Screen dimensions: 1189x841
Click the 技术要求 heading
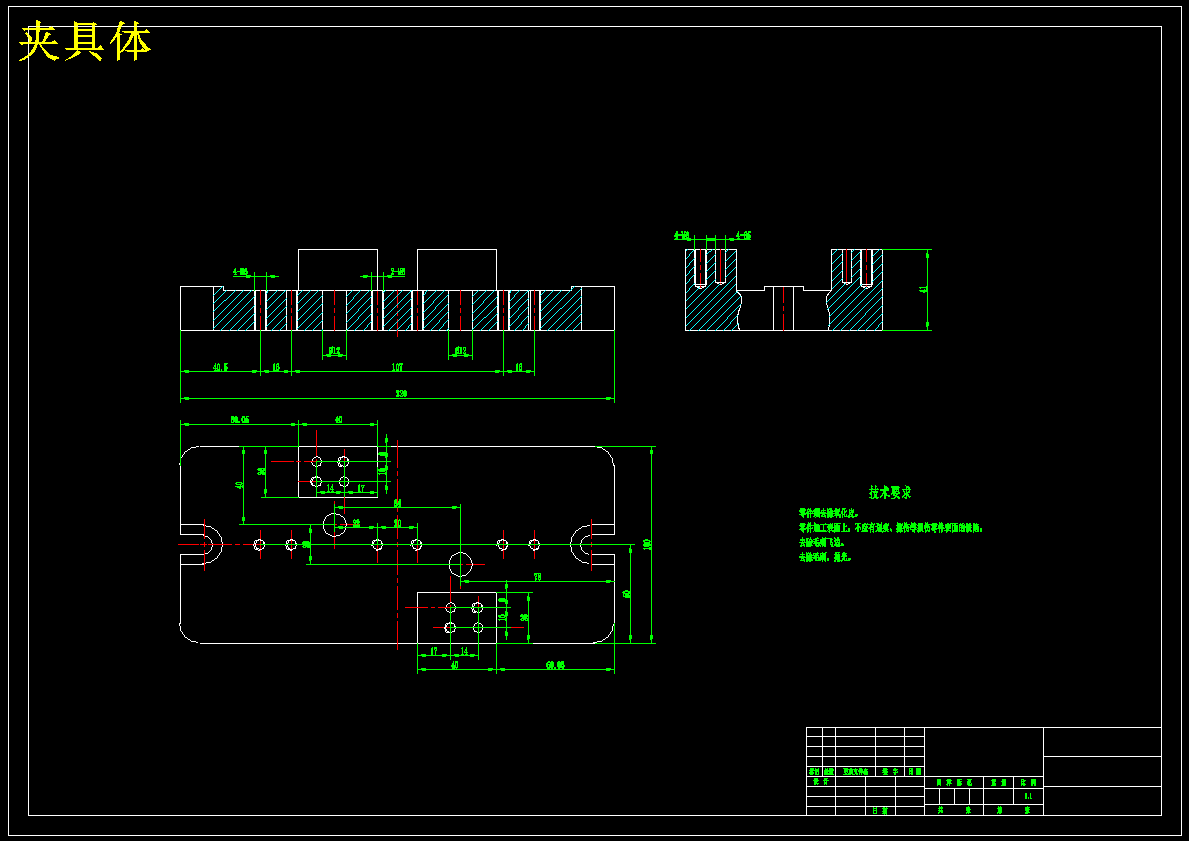pos(890,493)
